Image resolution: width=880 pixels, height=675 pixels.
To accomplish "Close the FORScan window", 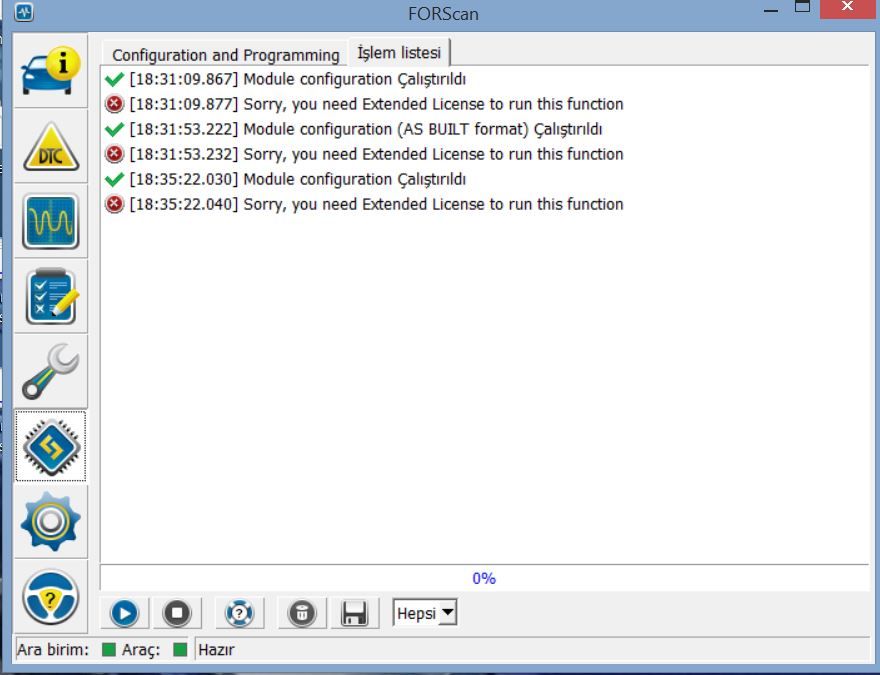I will [847, 8].
